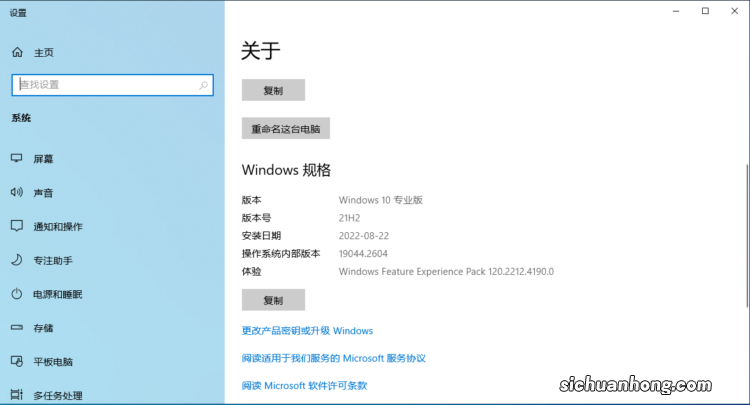750x405 pixels.
Task: Click the Home house icon
Action: [x=17, y=52]
